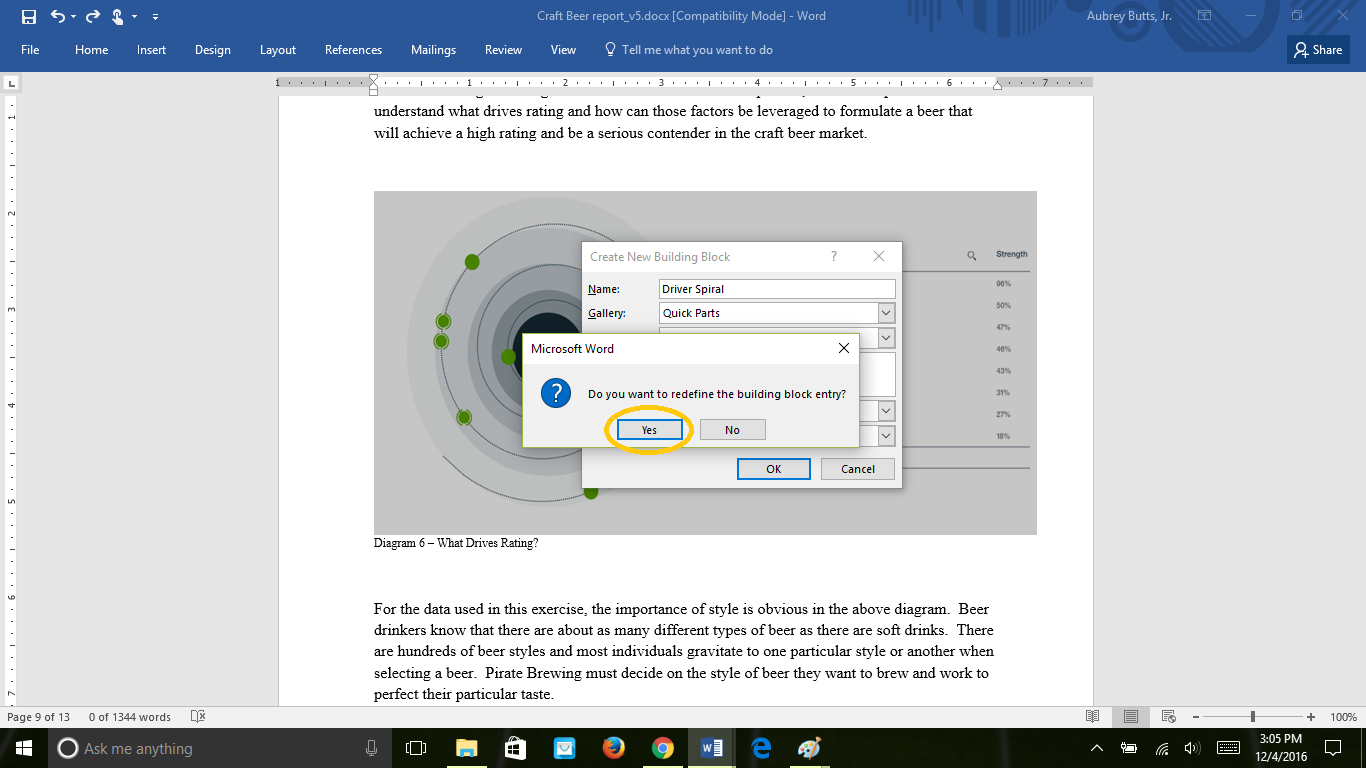Screen dimensions: 1366x768
Task: Customize Quick Access Toolbar arrow
Action: (156, 17)
